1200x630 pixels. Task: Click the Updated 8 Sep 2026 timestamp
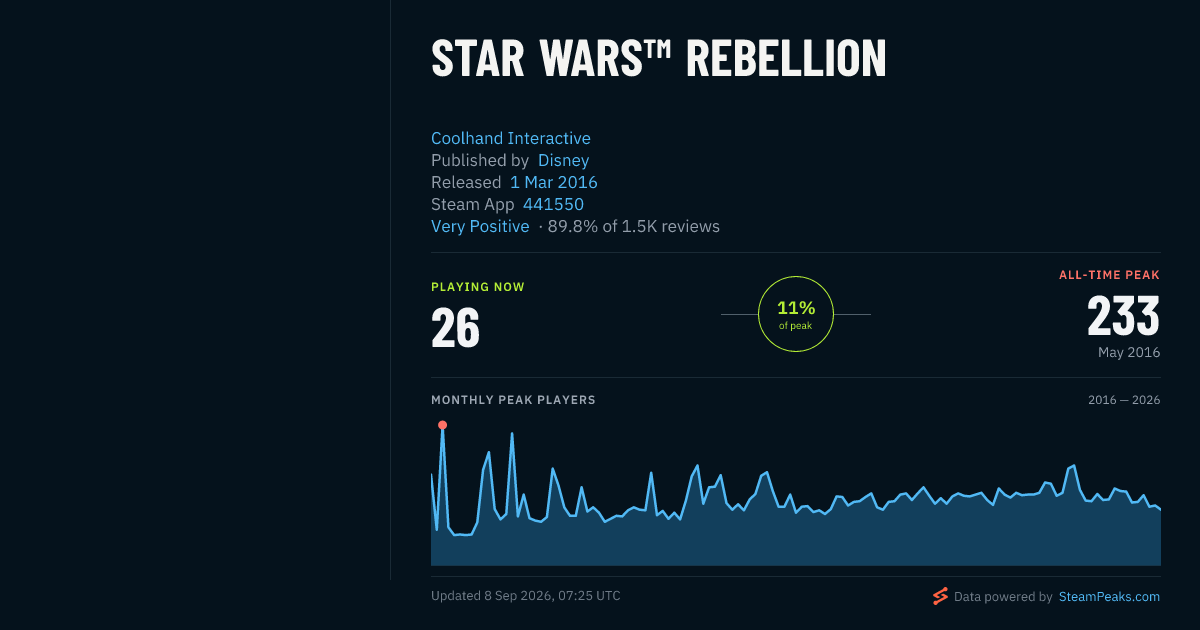526,595
